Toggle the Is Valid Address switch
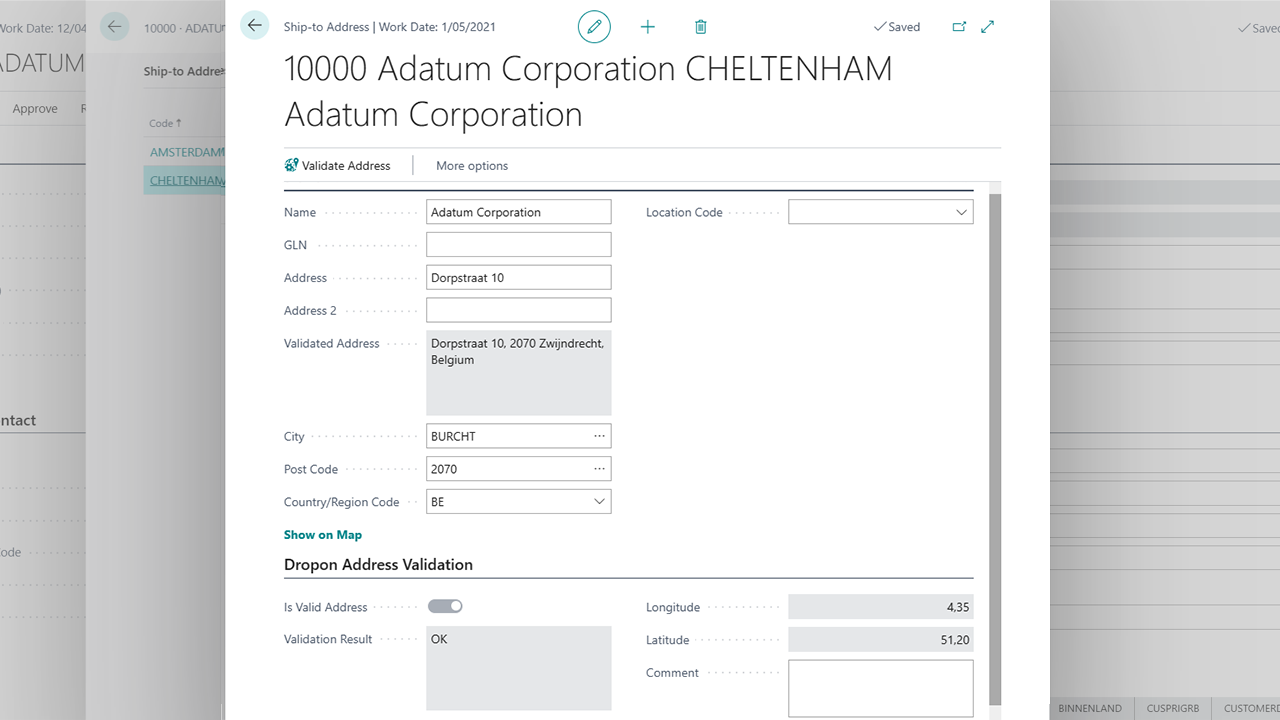1280x720 pixels. pos(445,606)
